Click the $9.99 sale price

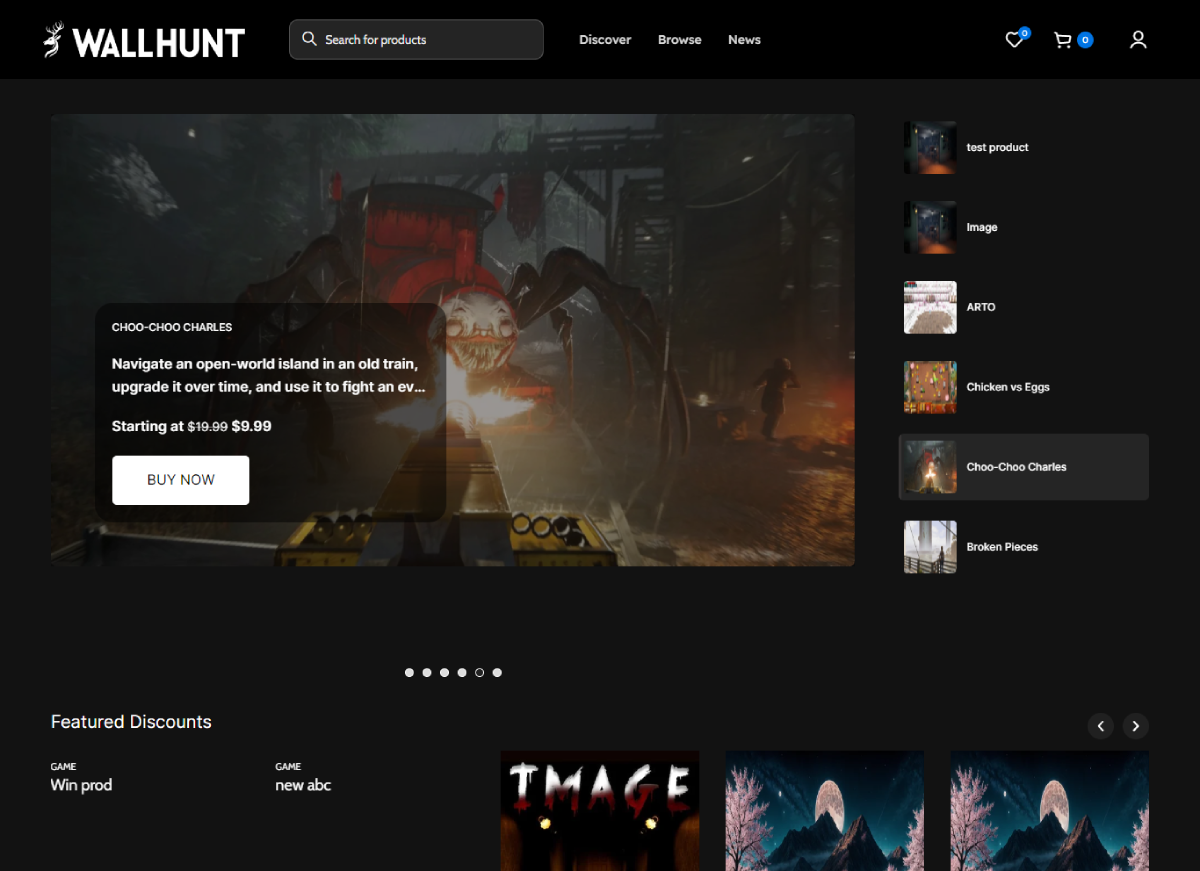pyautogui.click(x=251, y=426)
